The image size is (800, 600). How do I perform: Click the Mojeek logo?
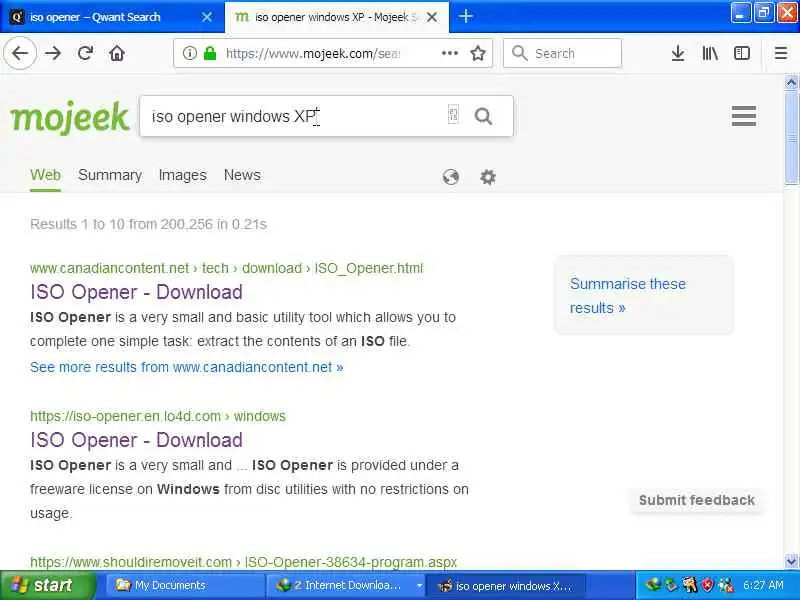tap(69, 118)
